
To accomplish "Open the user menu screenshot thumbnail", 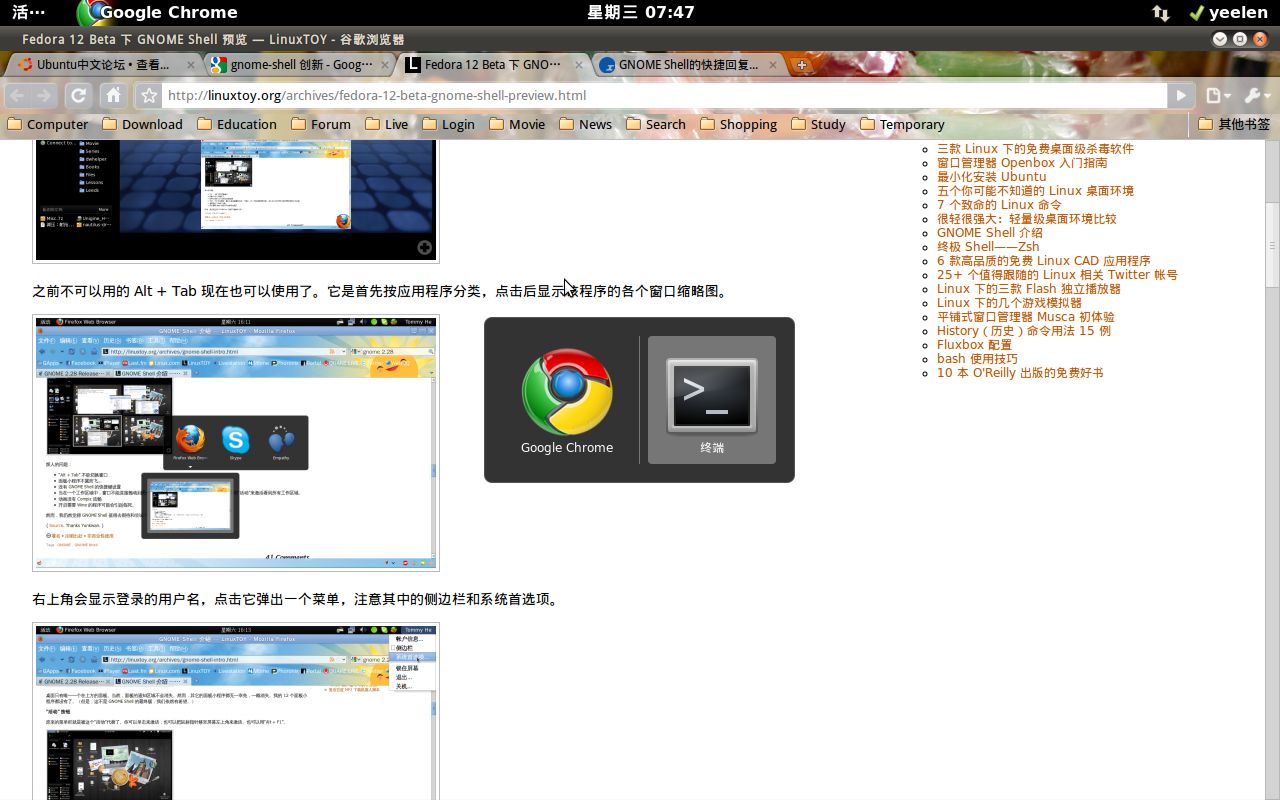I will pos(236,711).
